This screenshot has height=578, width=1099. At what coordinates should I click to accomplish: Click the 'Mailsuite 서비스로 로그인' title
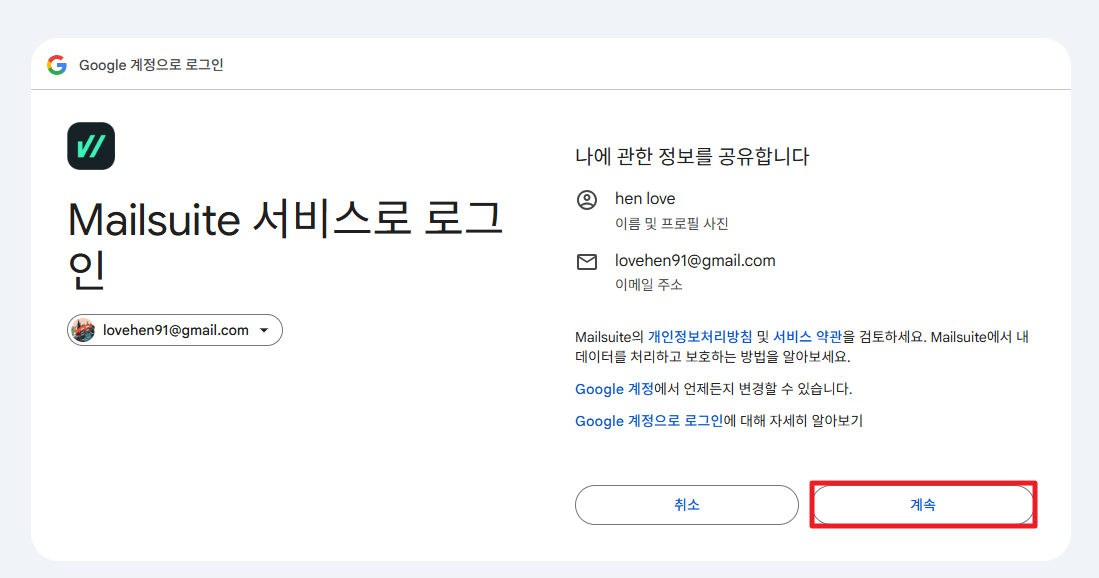click(285, 243)
